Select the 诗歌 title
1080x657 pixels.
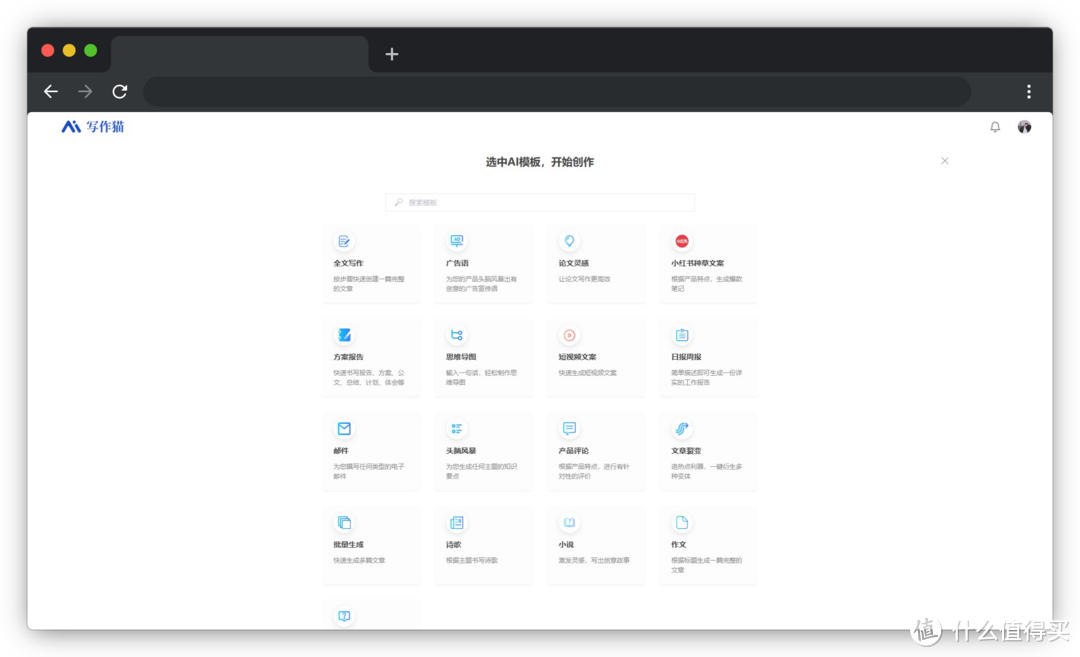tap(453, 544)
